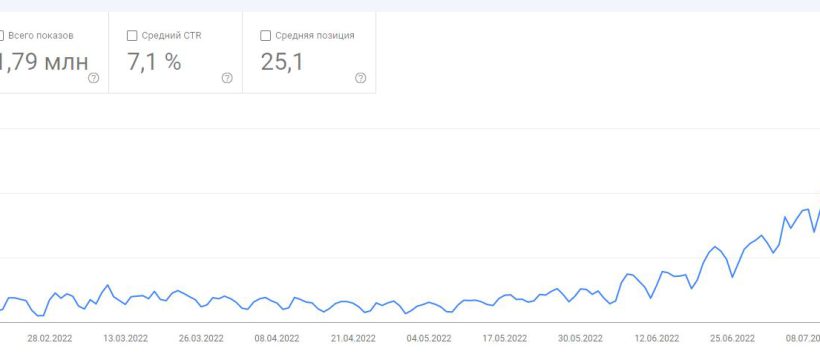Click the Средняя позиция label
The height and width of the screenshot is (360, 820).
(x=315, y=36)
